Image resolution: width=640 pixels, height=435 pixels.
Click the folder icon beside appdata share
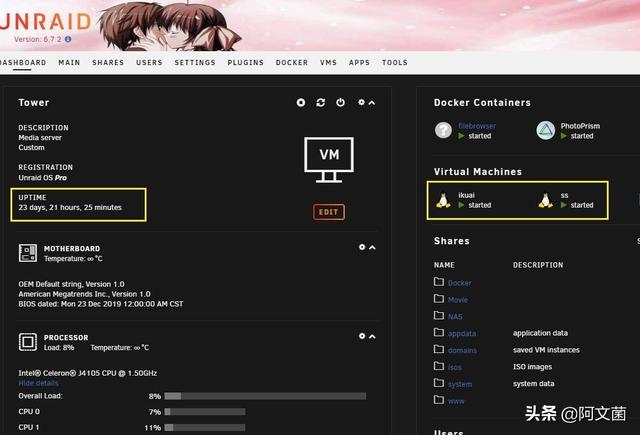click(439, 332)
